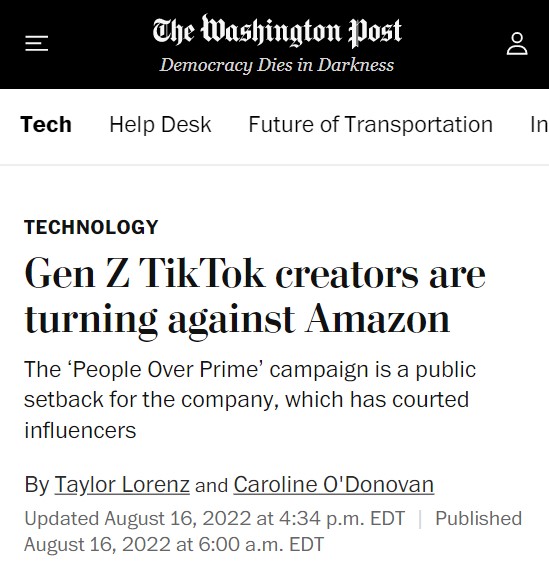Click the divider between Updated and Published
Screen dimensions: 549x579
point(420,519)
